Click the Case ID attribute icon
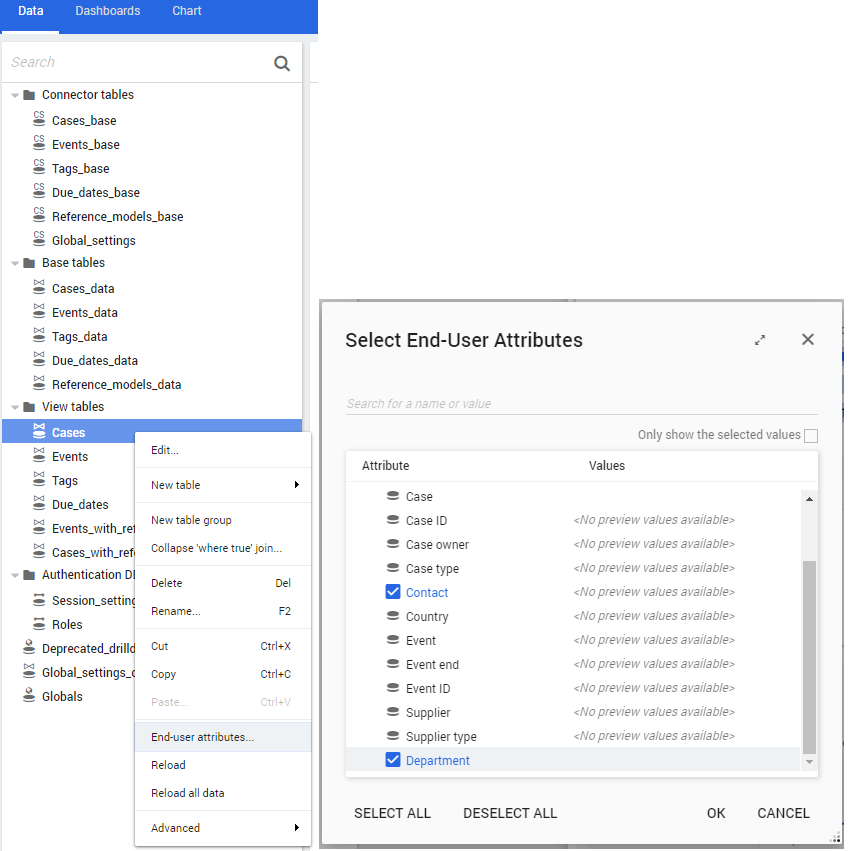Image resolution: width=851 pixels, height=851 pixels. tap(393, 519)
